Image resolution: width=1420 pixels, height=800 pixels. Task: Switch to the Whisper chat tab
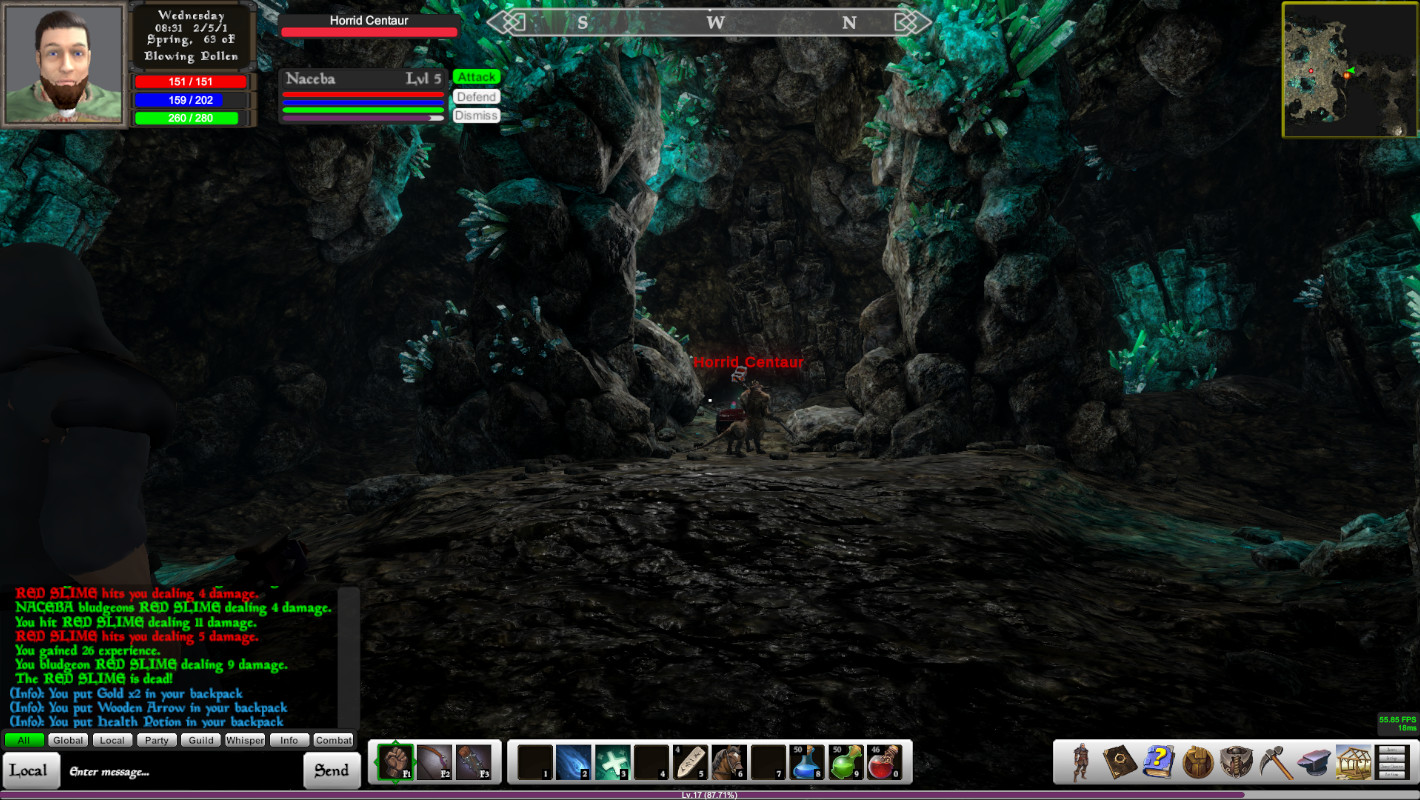245,740
